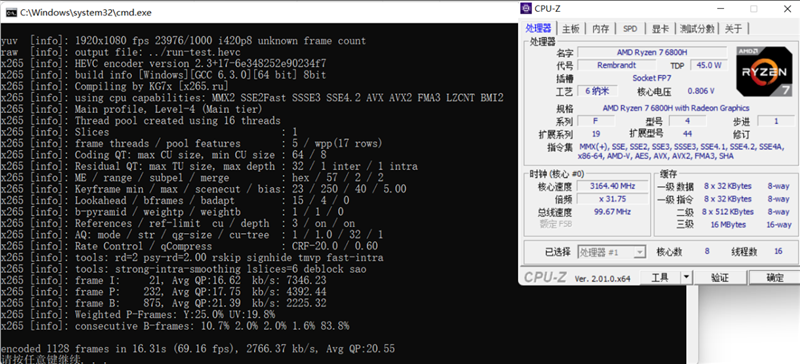Switch to the 主板 tab
Image resolution: width=800 pixels, height=364 pixels.
570,29
